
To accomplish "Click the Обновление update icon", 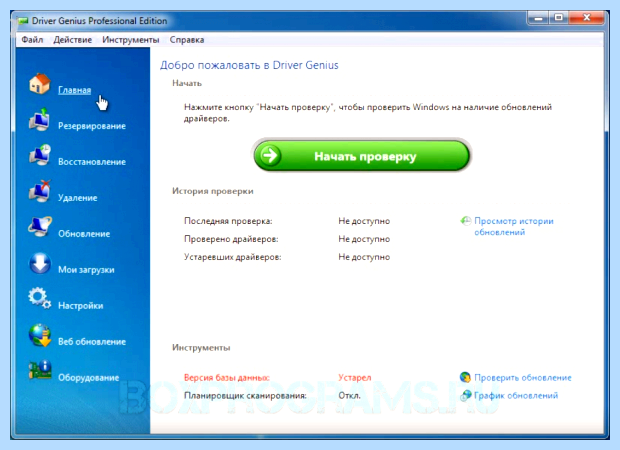I will (40, 227).
